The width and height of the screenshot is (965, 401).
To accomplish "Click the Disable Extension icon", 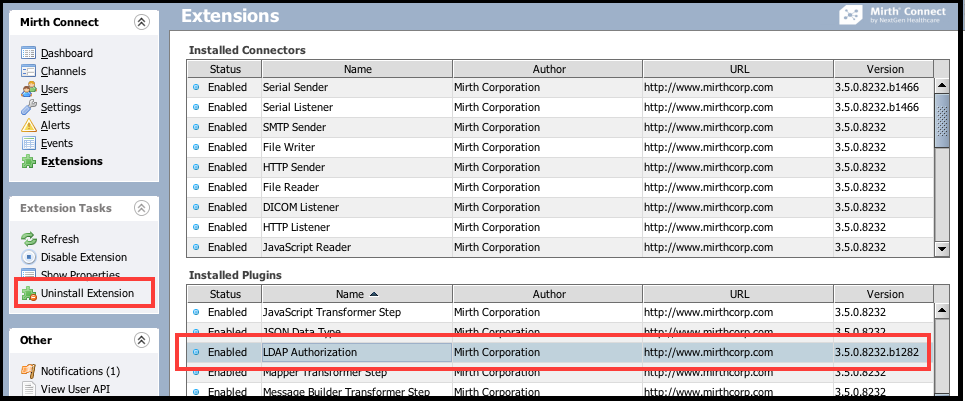I will coord(29,257).
